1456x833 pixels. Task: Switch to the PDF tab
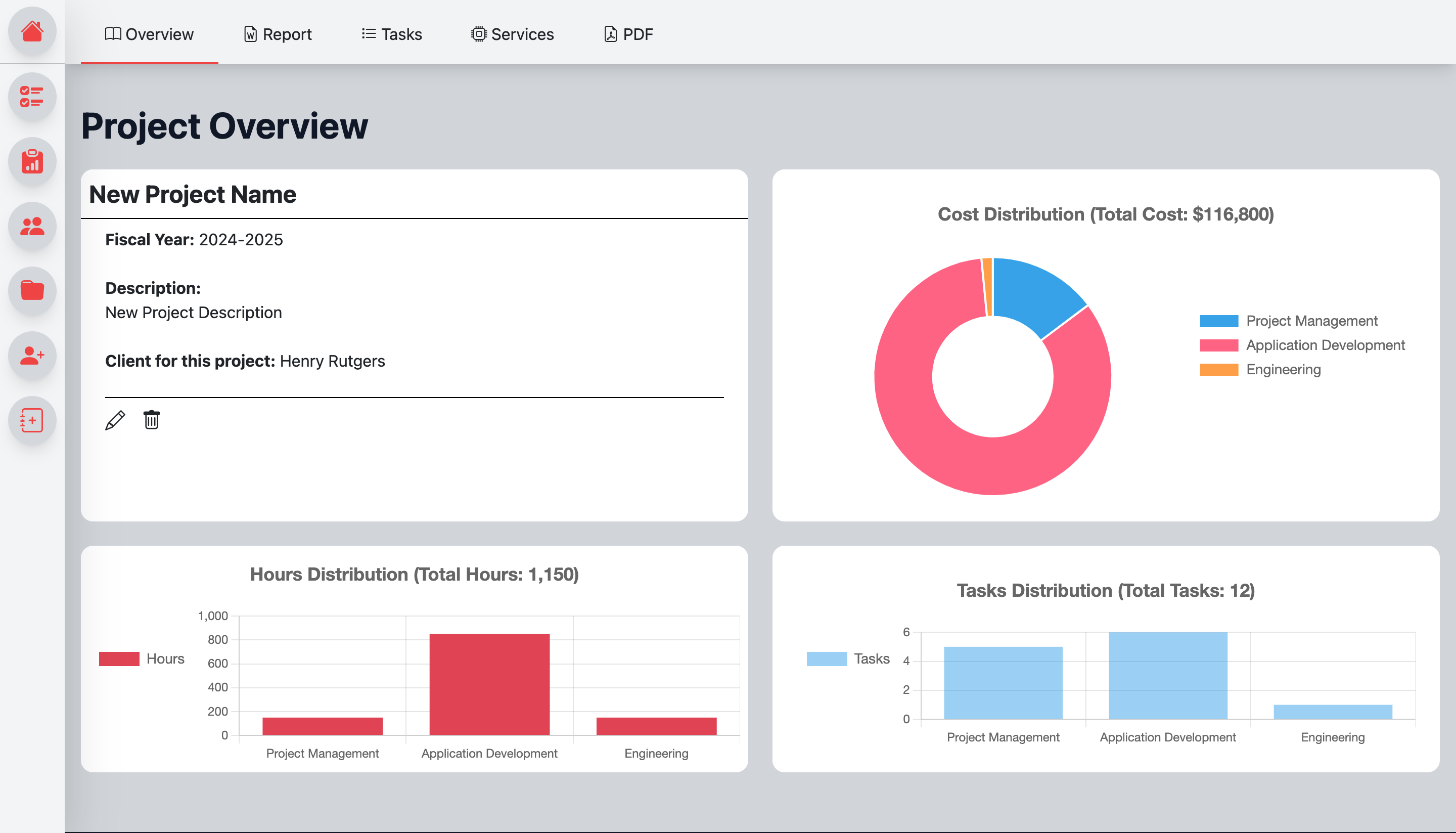coord(628,34)
